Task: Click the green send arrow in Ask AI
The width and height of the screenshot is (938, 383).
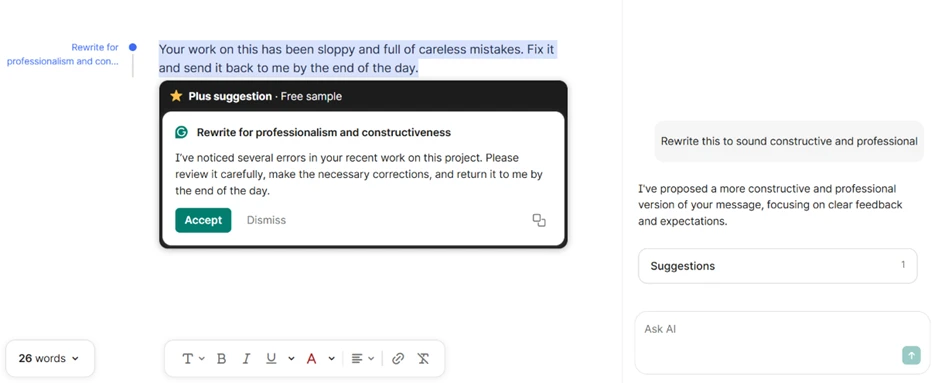Action: pyautogui.click(x=911, y=355)
